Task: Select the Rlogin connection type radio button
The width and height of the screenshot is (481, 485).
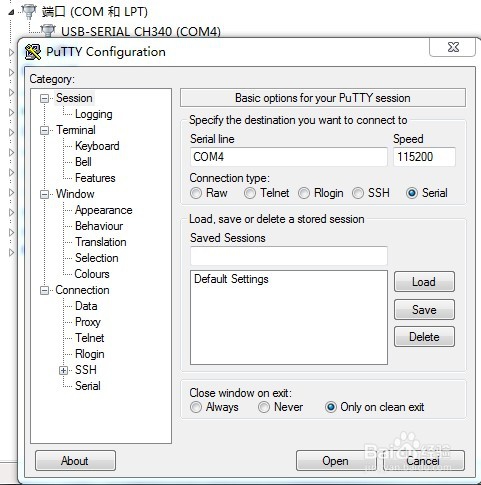Action: click(304, 193)
